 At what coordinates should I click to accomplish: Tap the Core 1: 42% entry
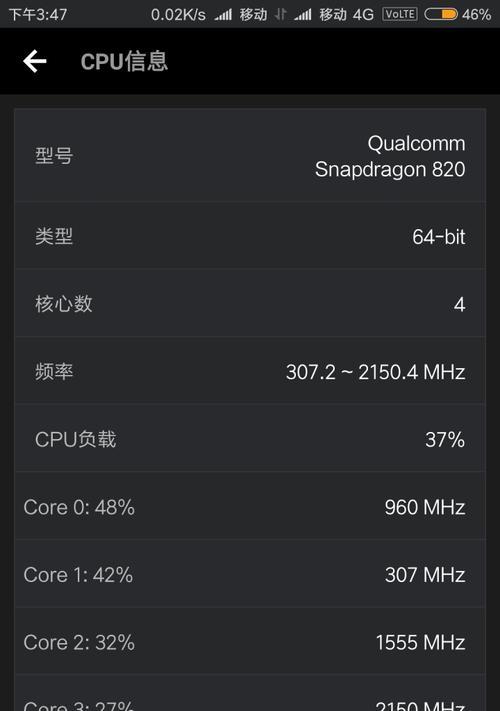78,575
